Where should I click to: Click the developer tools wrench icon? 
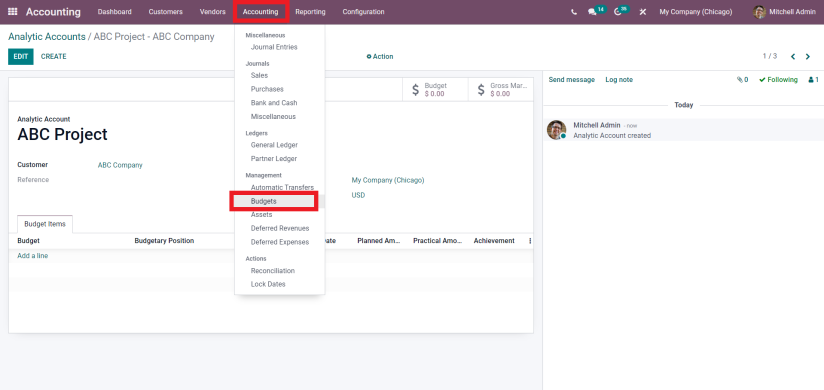[643, 12]
